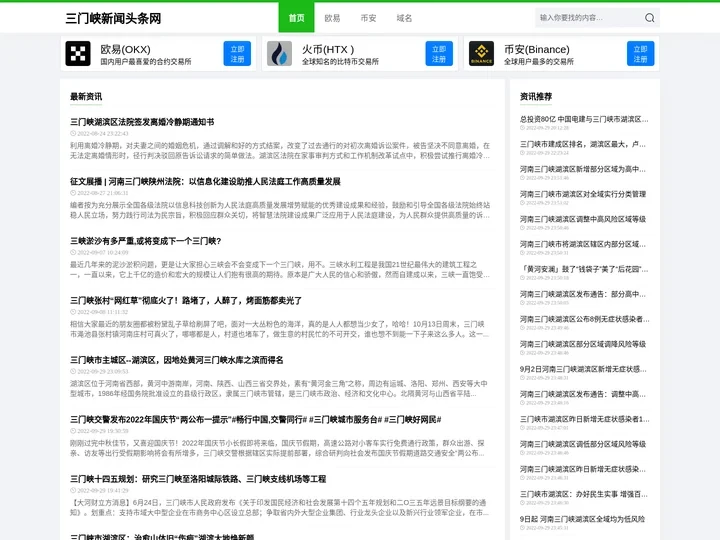Screen dimensions: 720x540
Task: Open sidebar item 湖滨区调整中高风险区域等级
Action: (583, 219)
